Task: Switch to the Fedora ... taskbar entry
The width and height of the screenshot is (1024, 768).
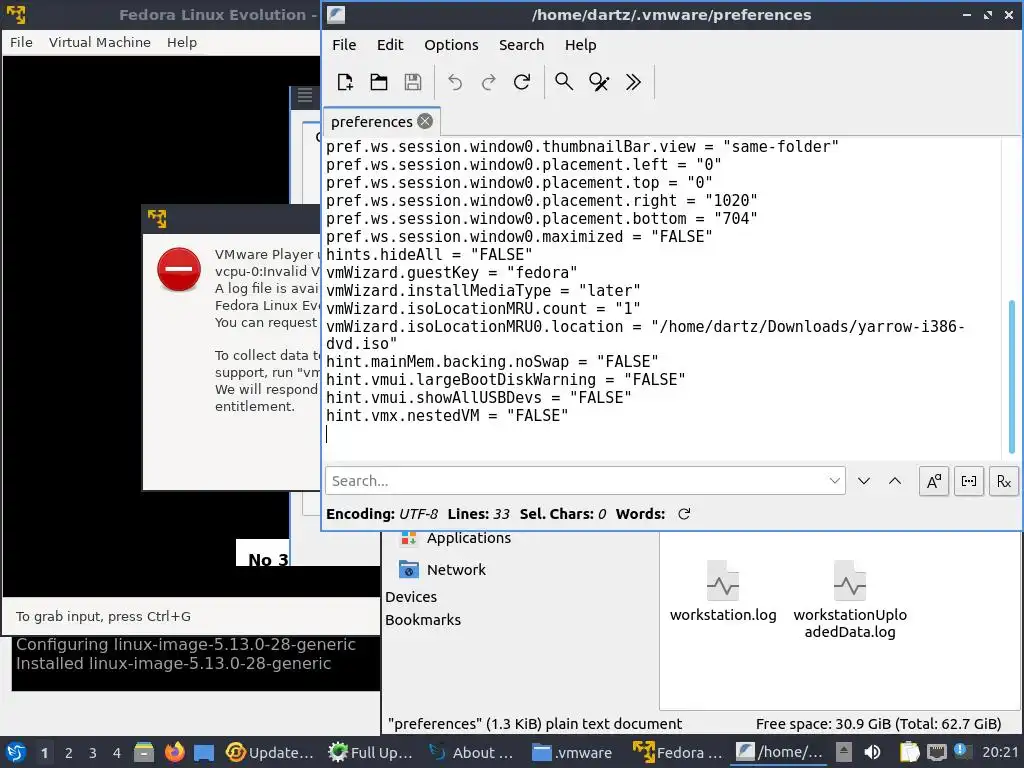Action: click(x=678, y=752)
